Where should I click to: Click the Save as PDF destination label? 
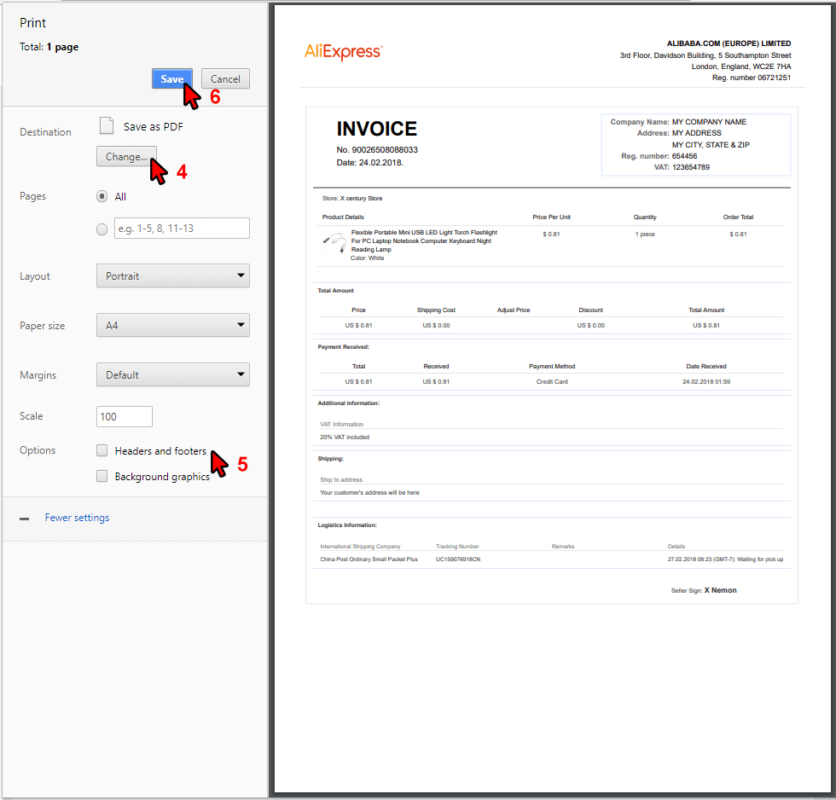tap(154, 127)
